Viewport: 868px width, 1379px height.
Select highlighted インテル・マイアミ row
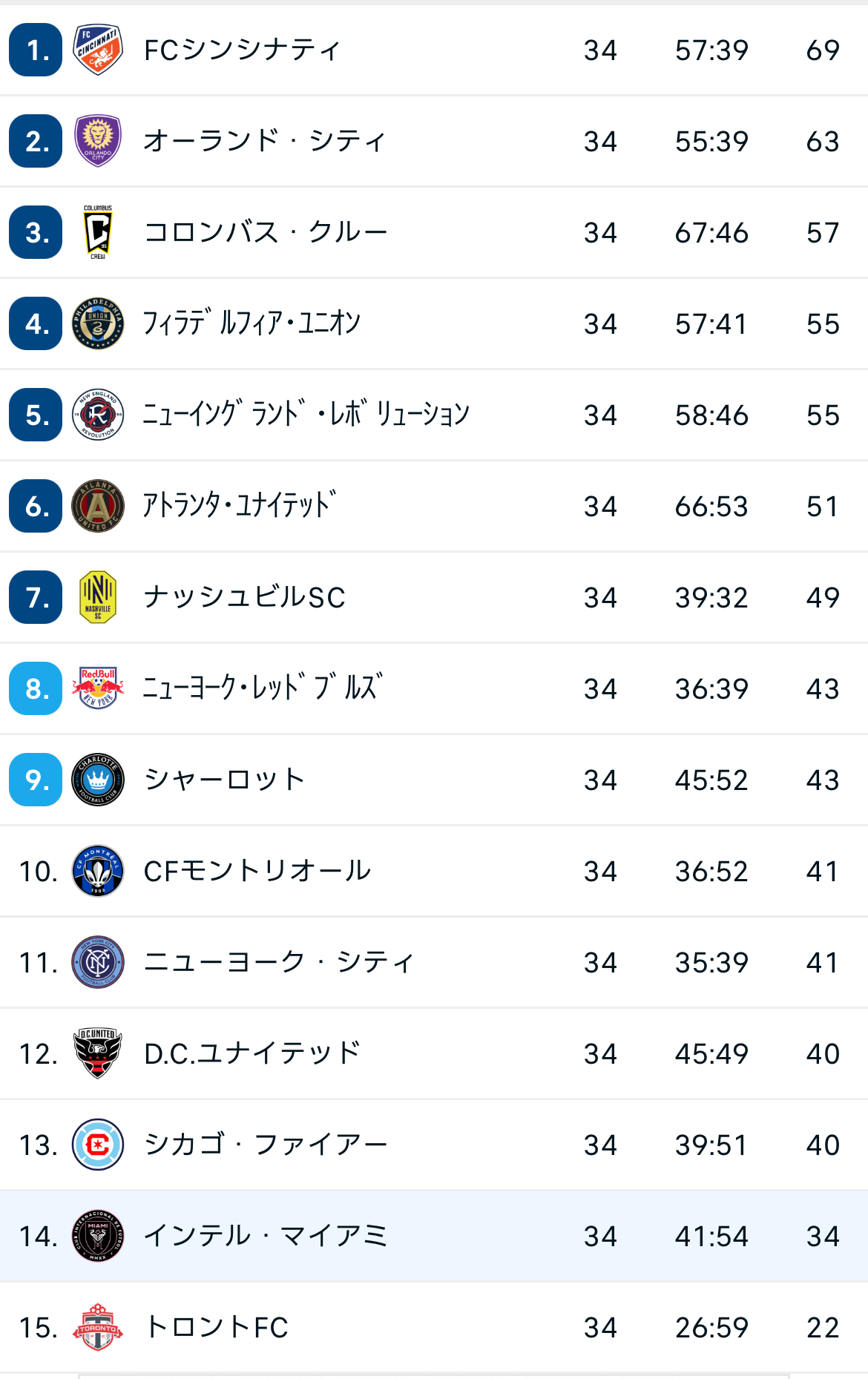click(x=434, y=1236)
